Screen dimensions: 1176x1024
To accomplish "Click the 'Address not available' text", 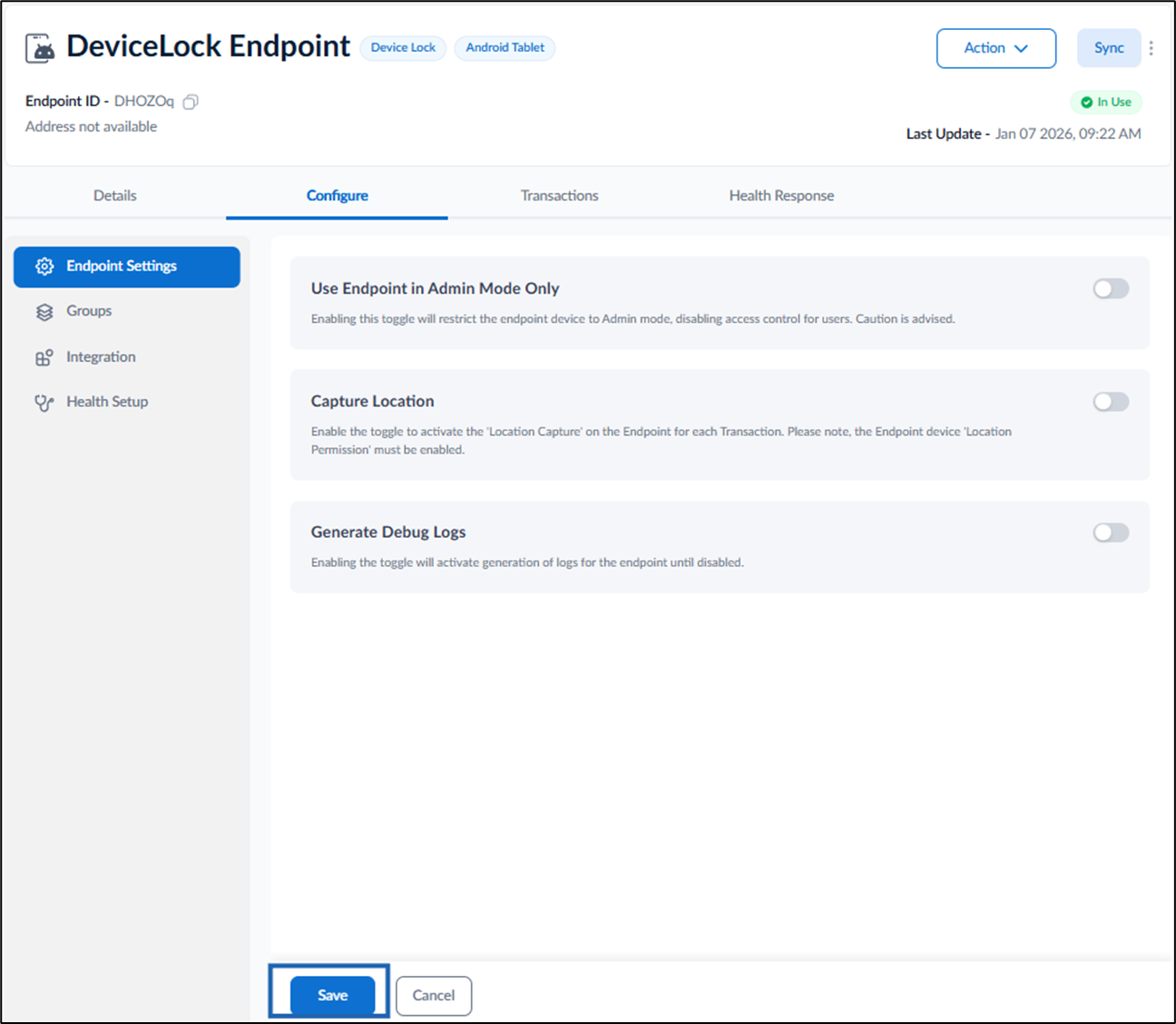I will coord(91,127).
